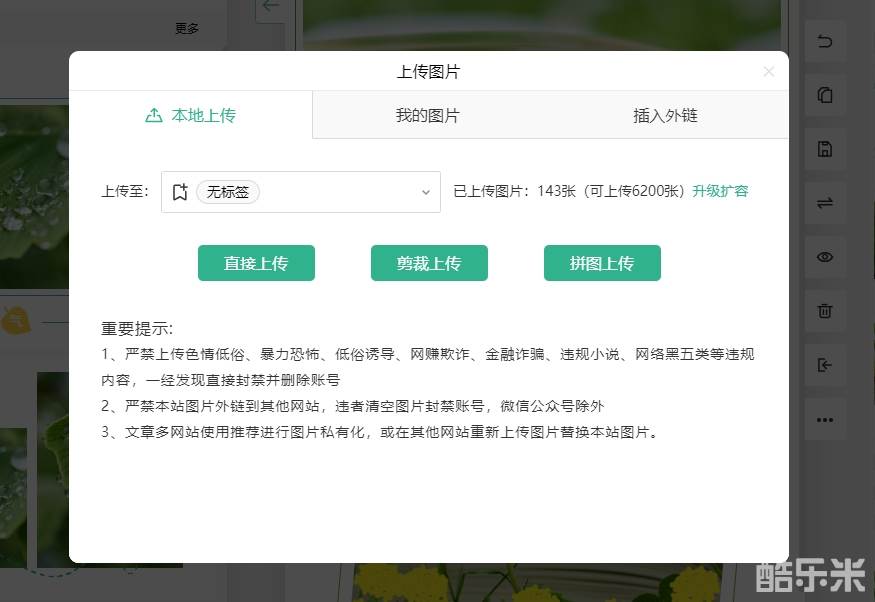Viewport: 875px width, 602px height.
Task: Click the add-tag bookmark icon in upload field
Action: tap(180, 192)
